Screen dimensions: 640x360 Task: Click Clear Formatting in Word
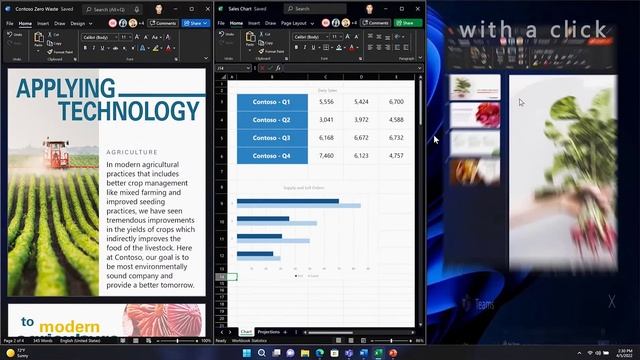coord(168,37)
